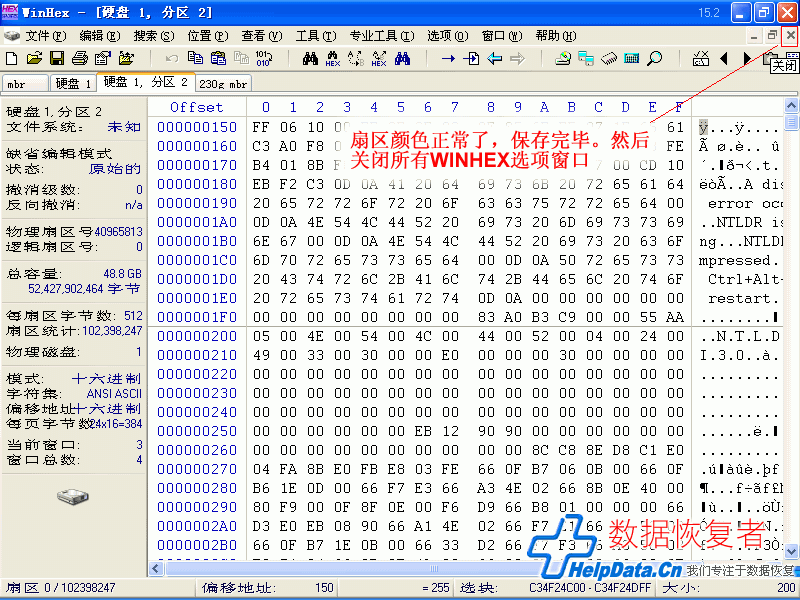Image resolution: width=800 pixels, height=600 pixels.
Task: Open the 帮助(H) menu
Action: (556, 36)
